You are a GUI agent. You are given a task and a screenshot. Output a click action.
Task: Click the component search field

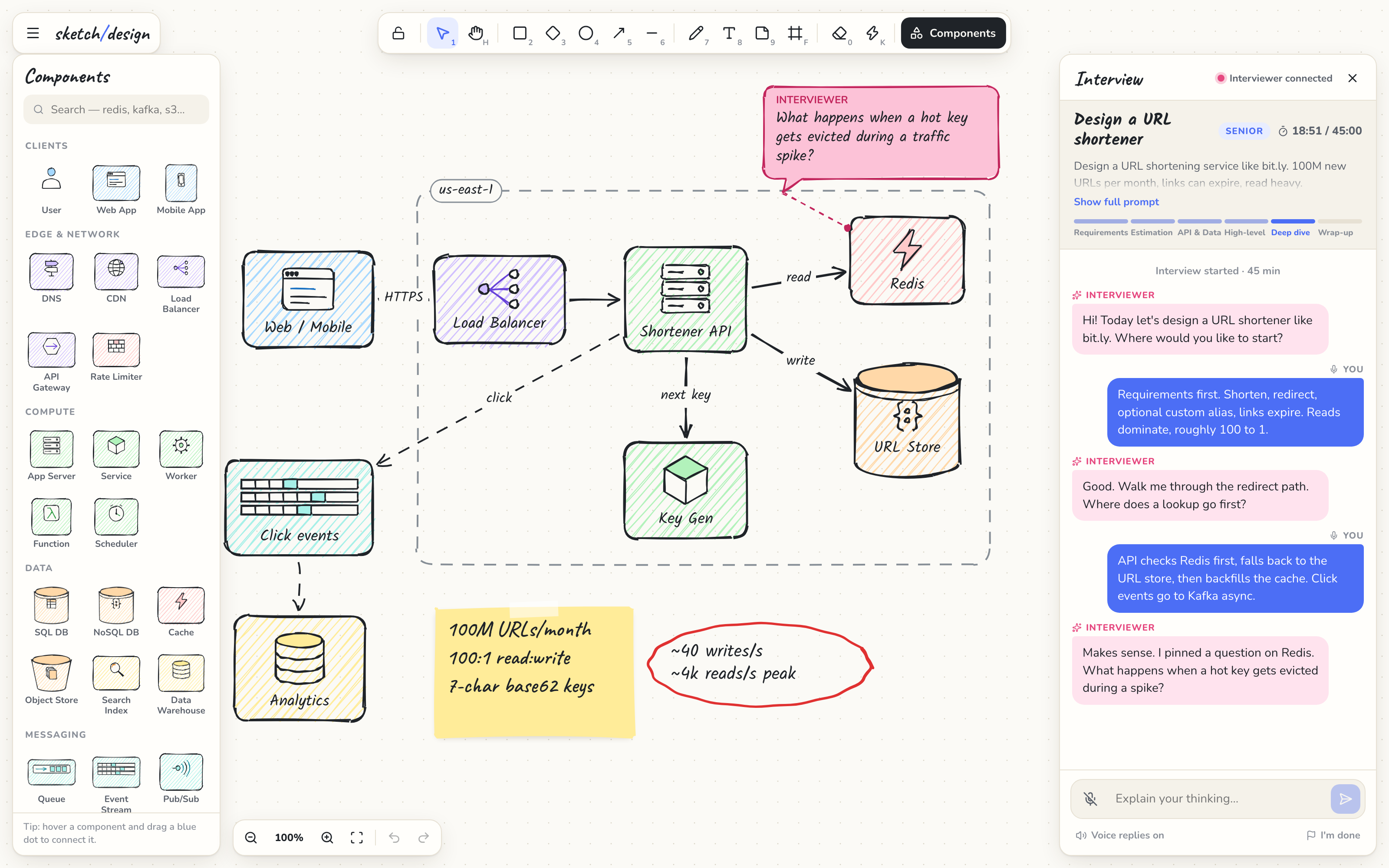click(116, 110)
